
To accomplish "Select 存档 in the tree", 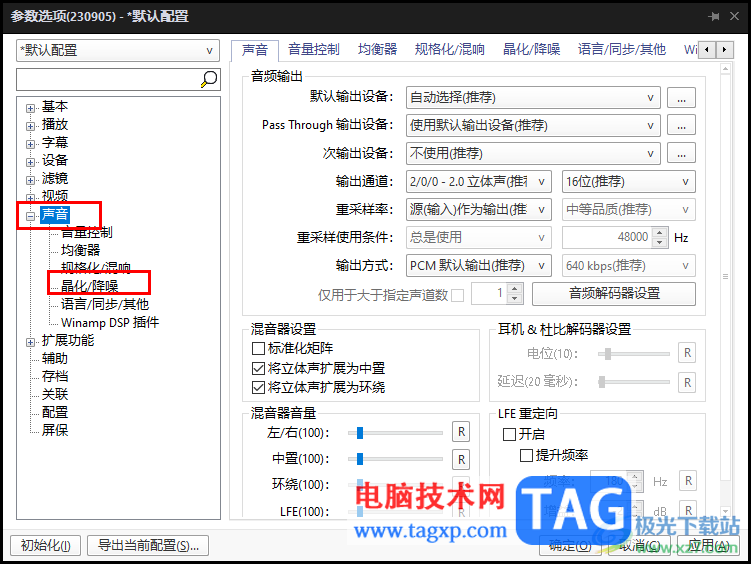I will (x=55, y=376).
